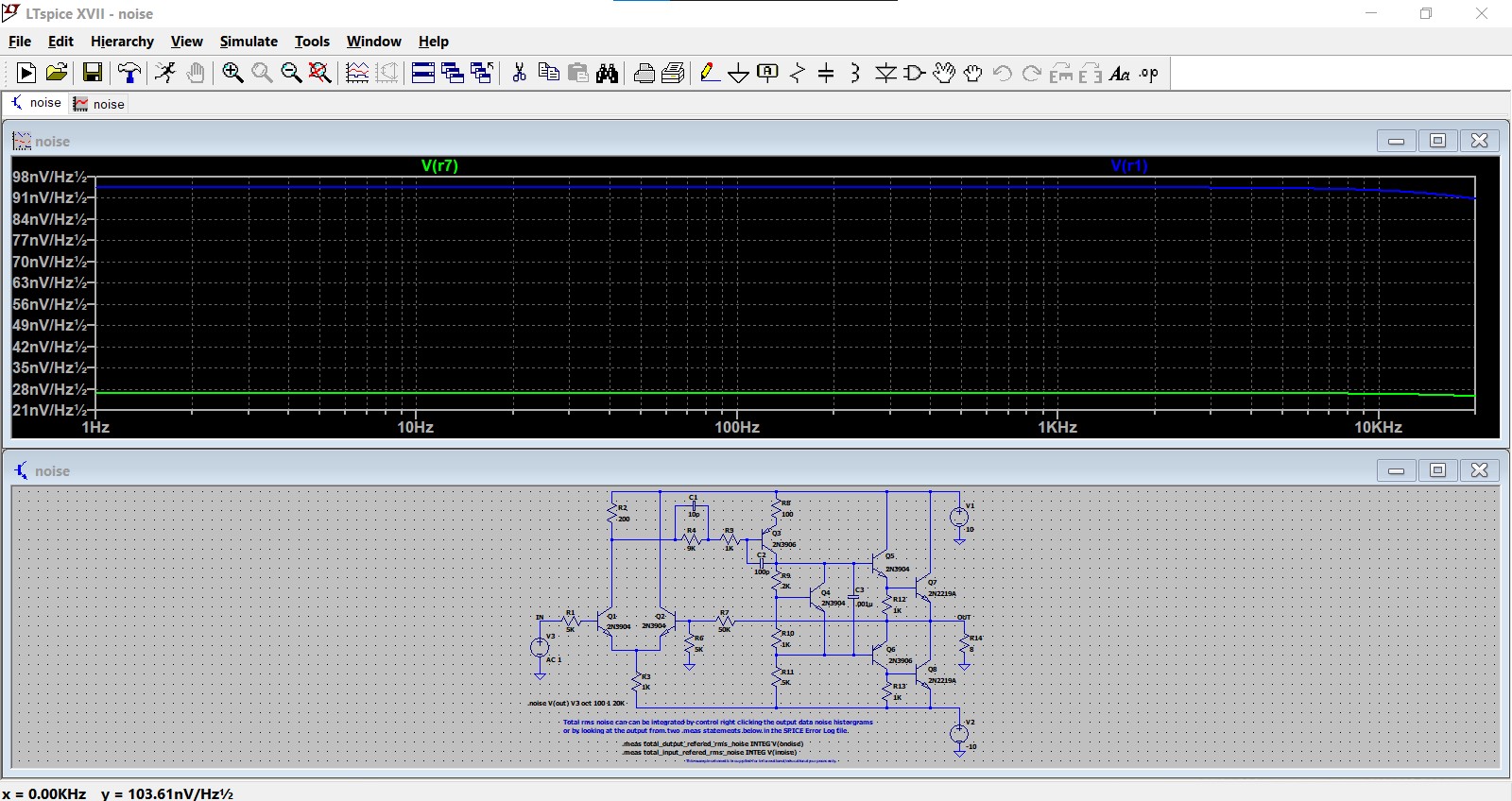Select the Draw Wire pencil tool
The image size is (1512, 801).
tap(710, 73)
